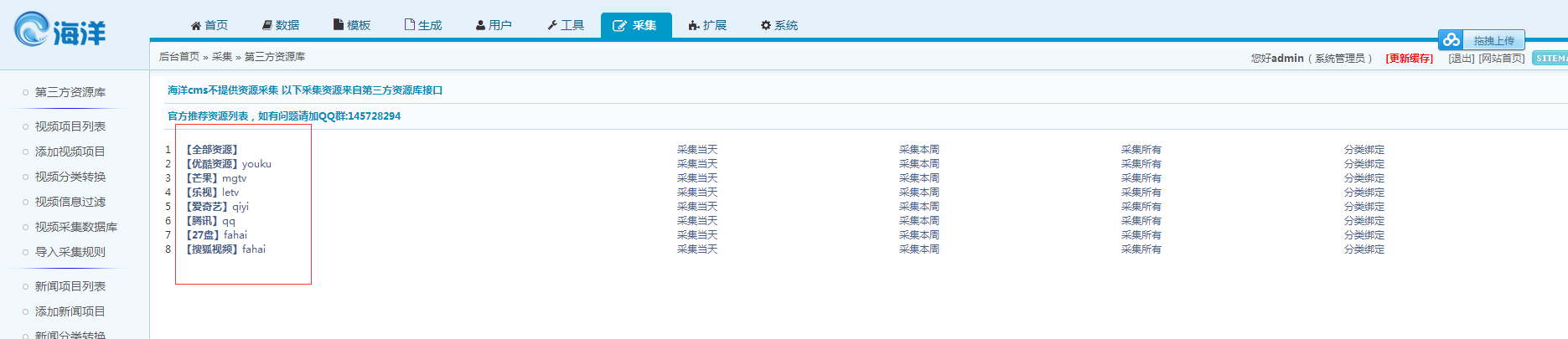Click 采集所有 for 全部资源 row

tap(1141, 150)
